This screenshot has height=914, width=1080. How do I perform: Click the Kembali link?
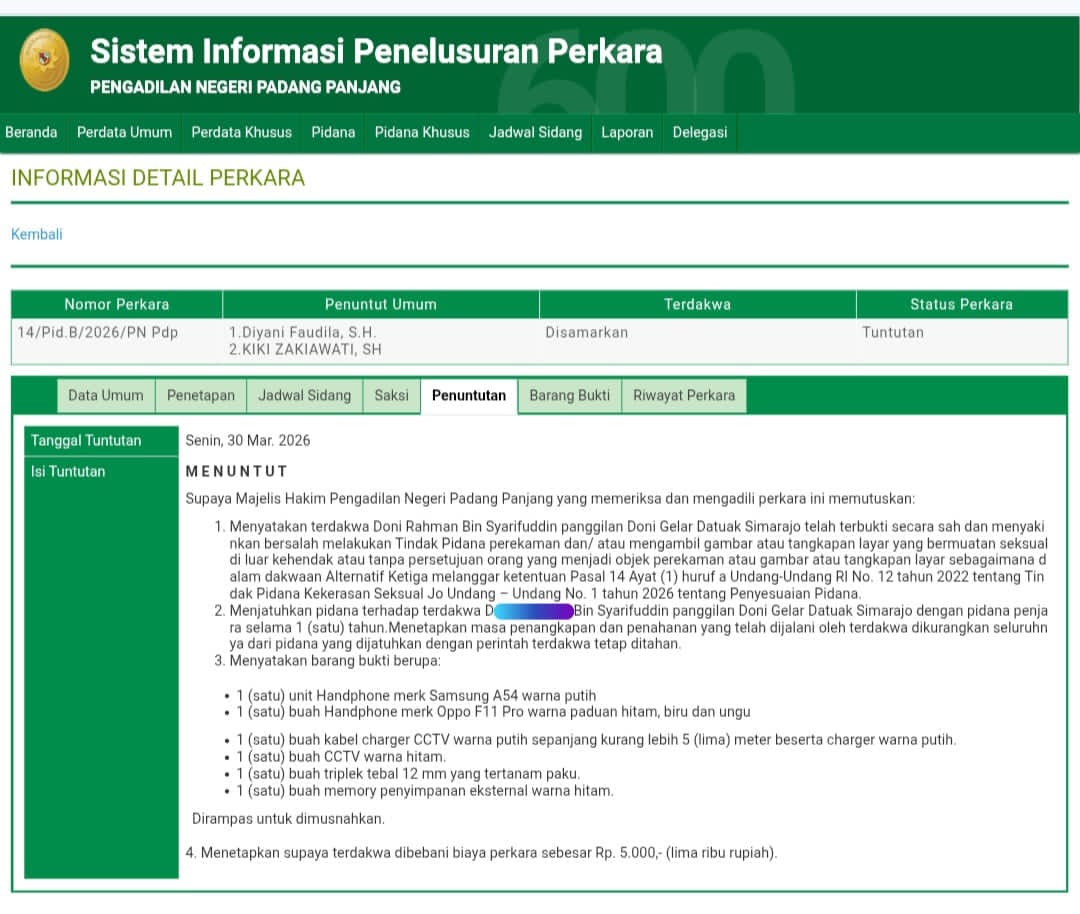pos(36,234)
